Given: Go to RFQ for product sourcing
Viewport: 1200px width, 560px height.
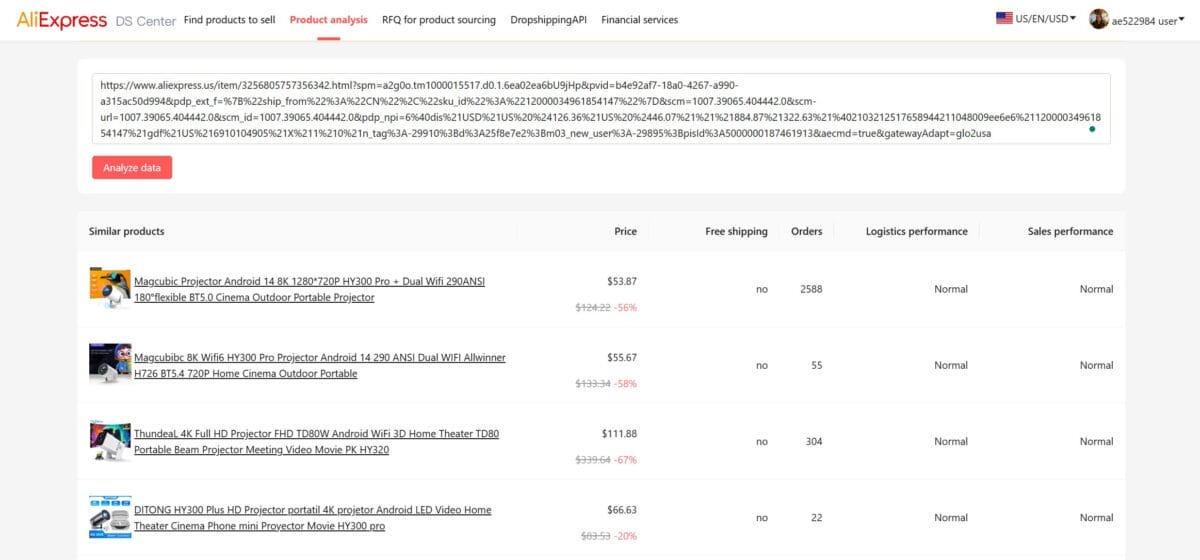Looking at the screenshot, I should 438,19.
